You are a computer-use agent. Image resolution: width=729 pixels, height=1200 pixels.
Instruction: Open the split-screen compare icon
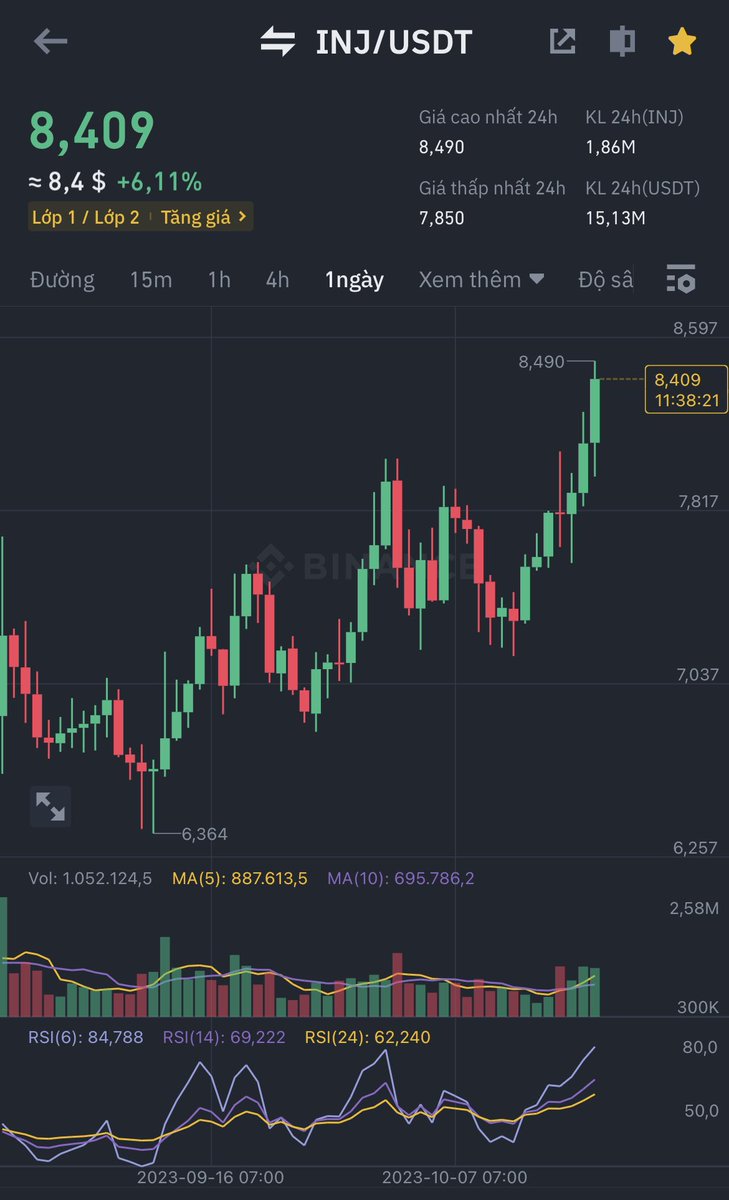(622, 41)
